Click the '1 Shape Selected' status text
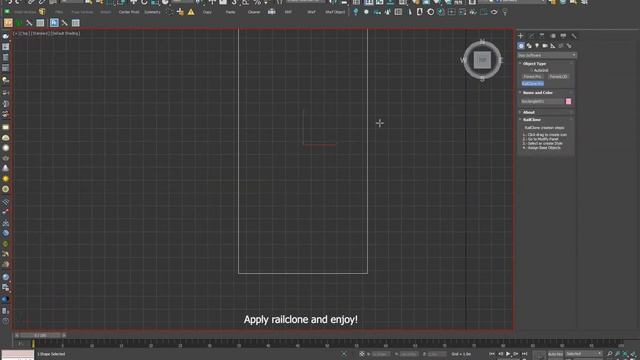Viewport: 640px width, 360px height. pos(51,354)
